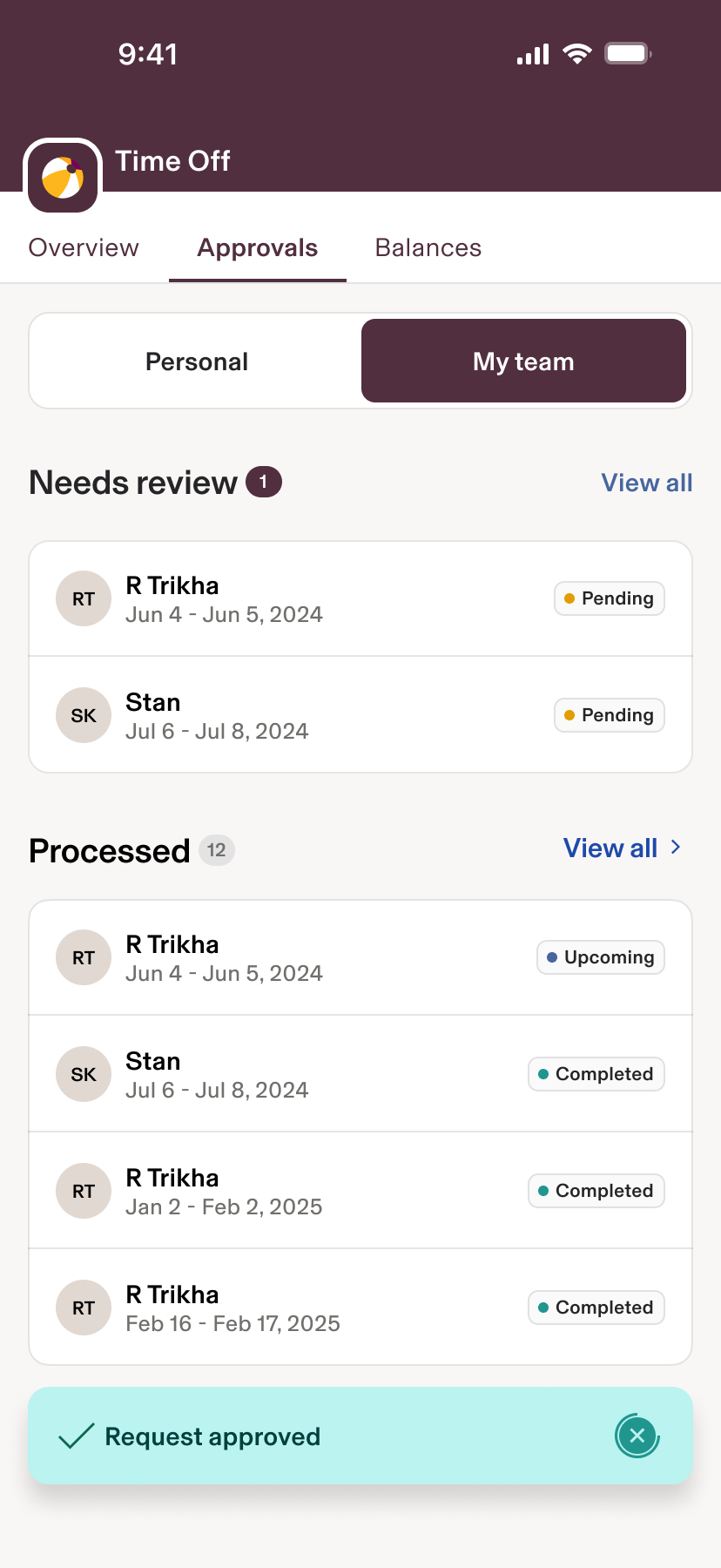
Task: View all requests needing review
Action: tap(647, 483)
